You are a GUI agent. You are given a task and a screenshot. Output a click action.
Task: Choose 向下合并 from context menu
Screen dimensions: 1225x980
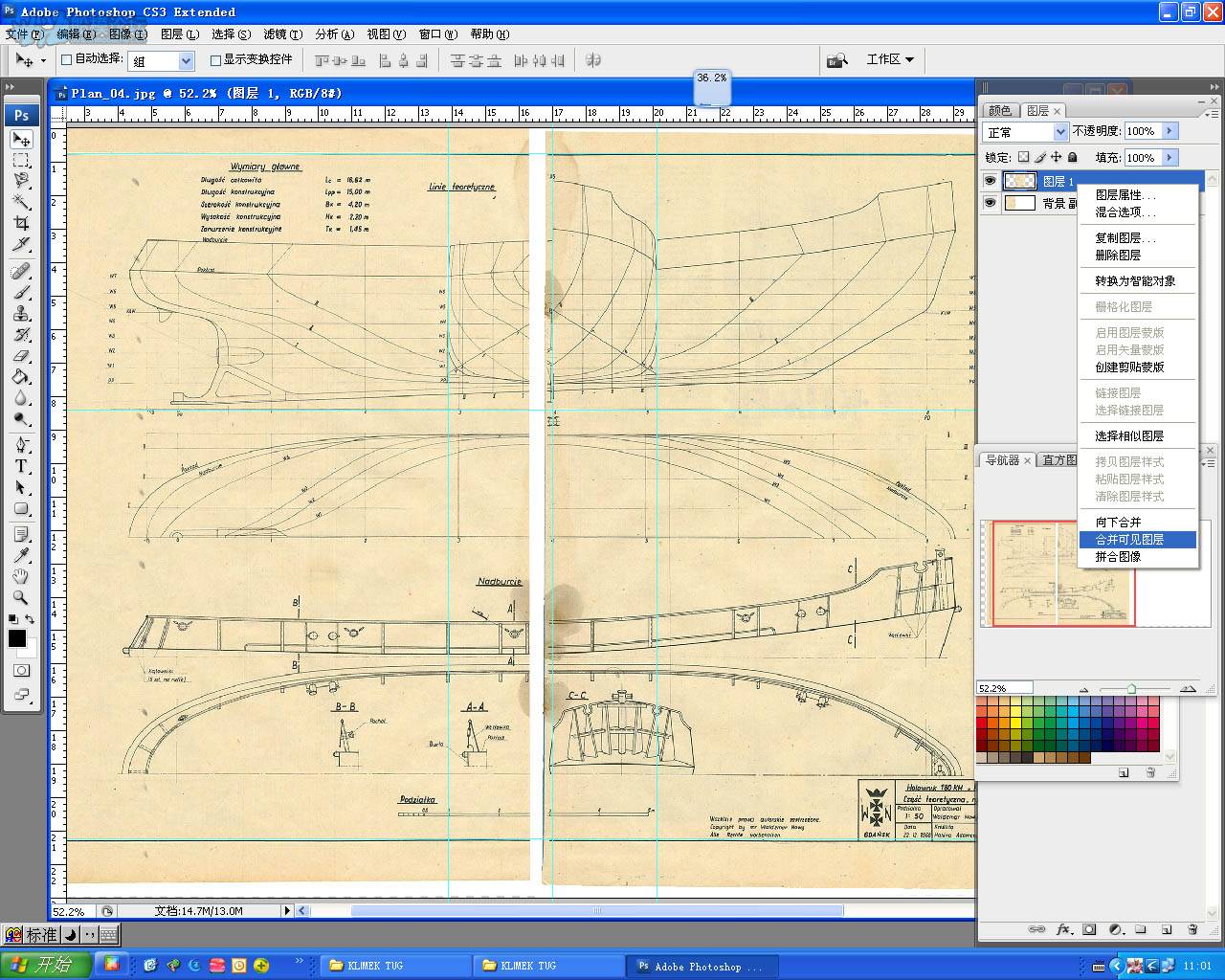pos(1137,523)
